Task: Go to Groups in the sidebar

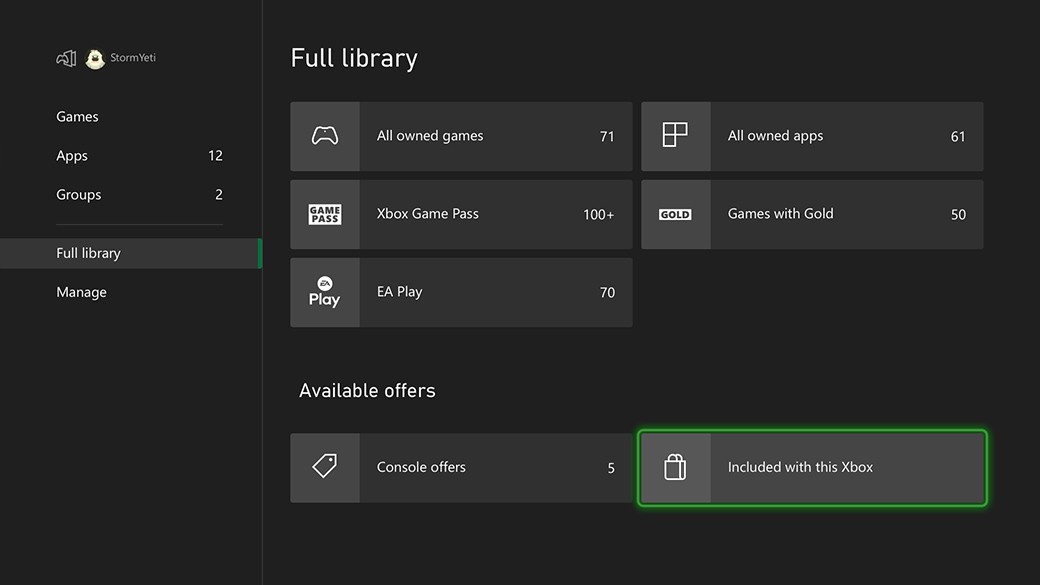Action: tap(79, 195)
